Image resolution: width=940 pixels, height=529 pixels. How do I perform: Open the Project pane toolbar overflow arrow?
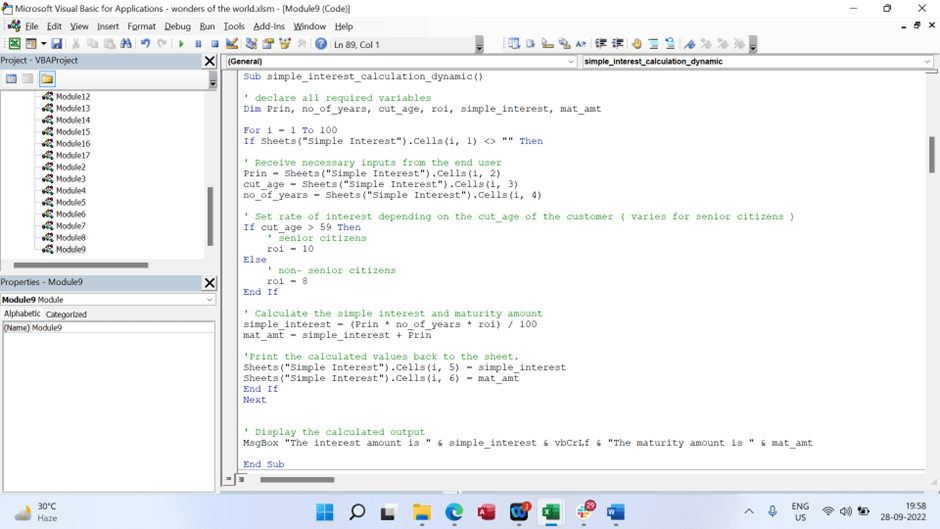213,79
